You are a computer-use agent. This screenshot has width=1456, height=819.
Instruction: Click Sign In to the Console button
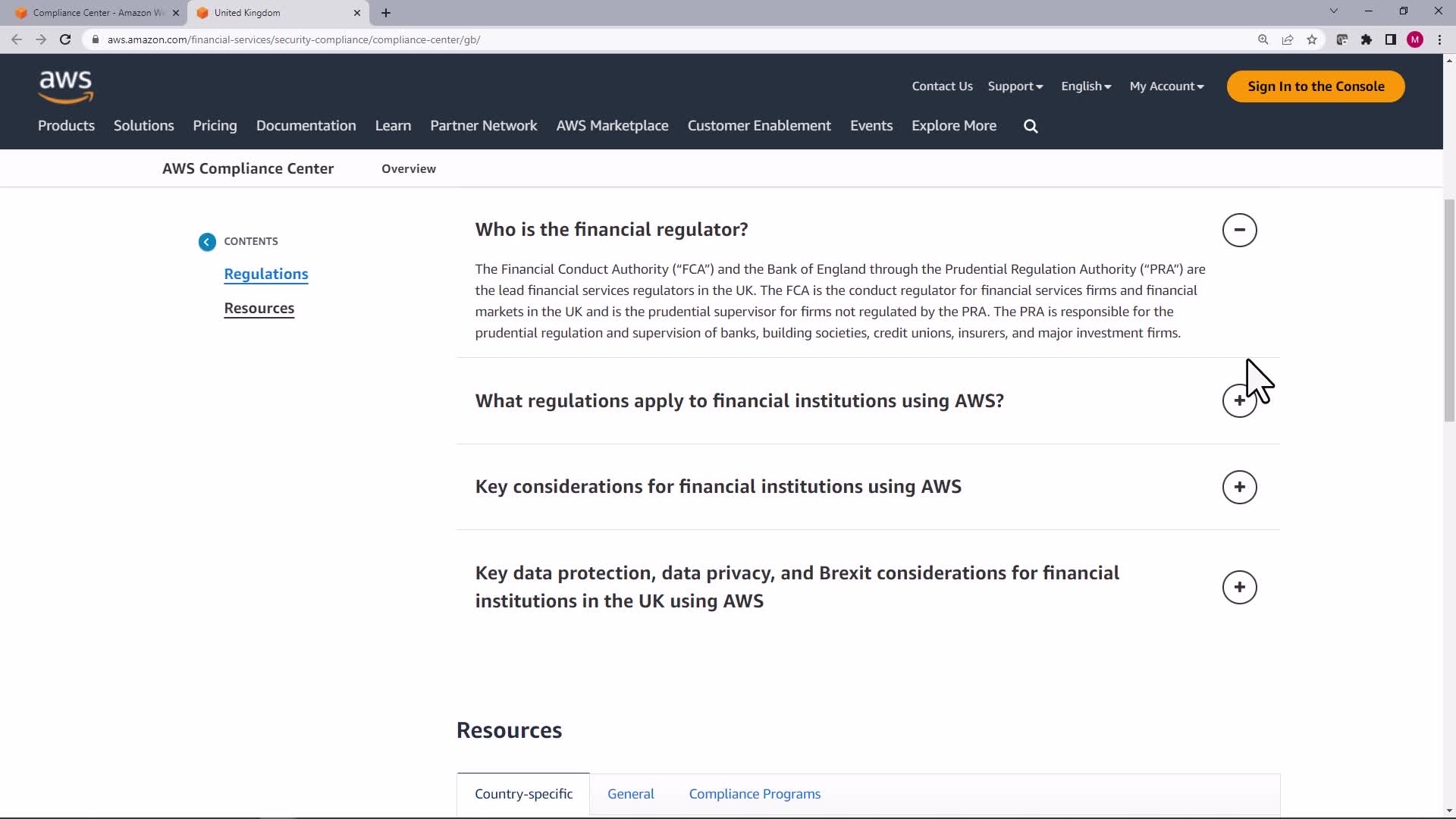pos(1316,86)
